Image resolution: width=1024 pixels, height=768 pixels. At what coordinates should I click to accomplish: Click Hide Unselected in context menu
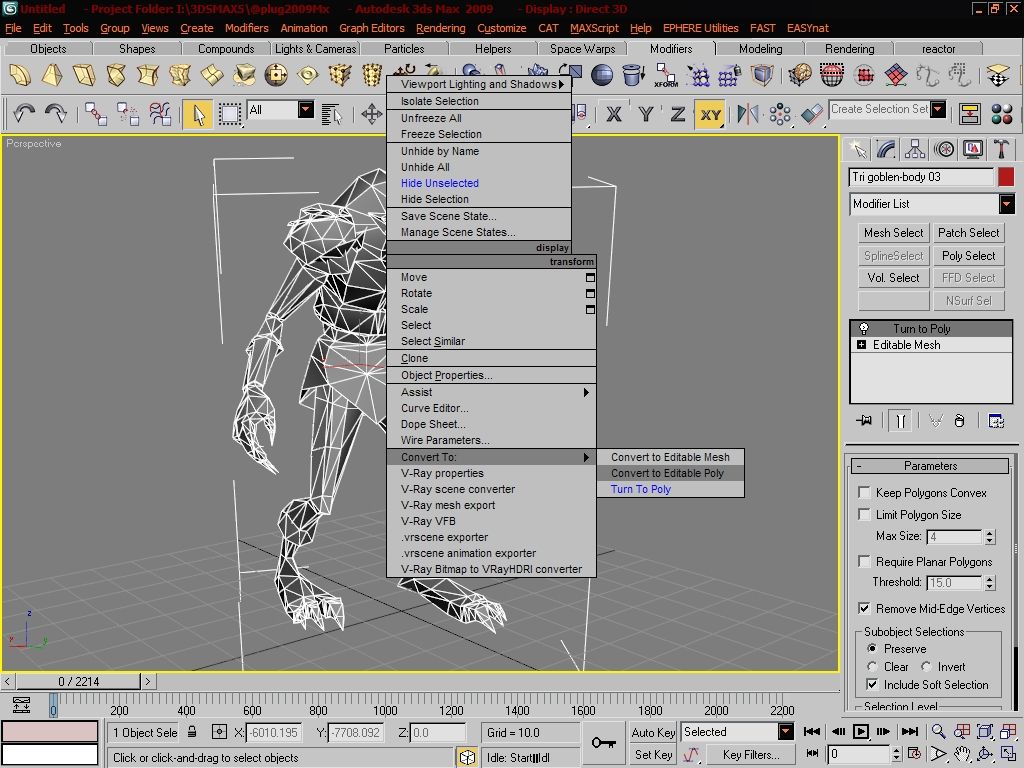pyautogui.click(x=479, y=183)
